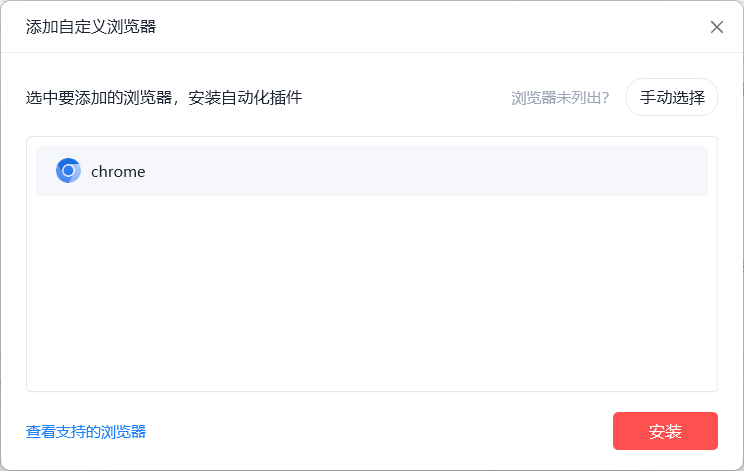
Task: Install the automation plugin with 安装
Action: click(x=665, y=431)
